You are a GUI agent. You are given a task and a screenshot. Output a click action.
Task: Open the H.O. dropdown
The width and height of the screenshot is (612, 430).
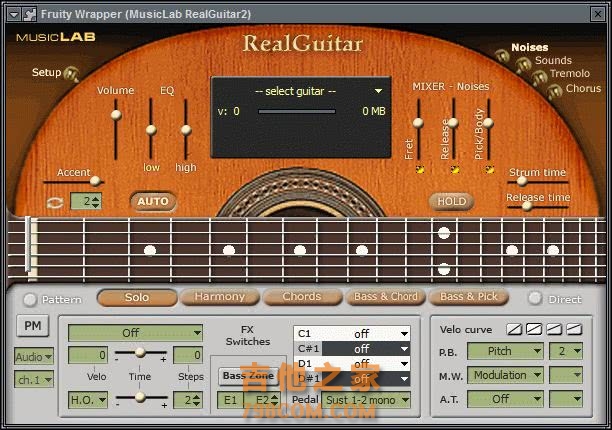(88, 400)
